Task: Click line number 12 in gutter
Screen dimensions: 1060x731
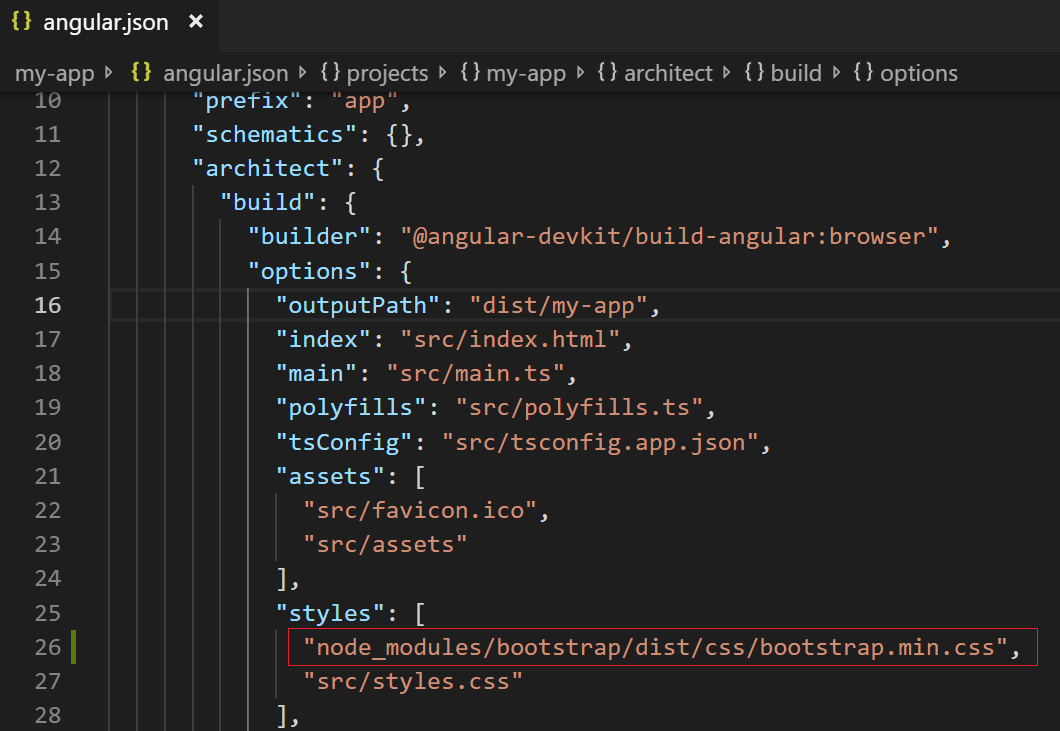Action: pyautogui.click(x=47, y=168)
